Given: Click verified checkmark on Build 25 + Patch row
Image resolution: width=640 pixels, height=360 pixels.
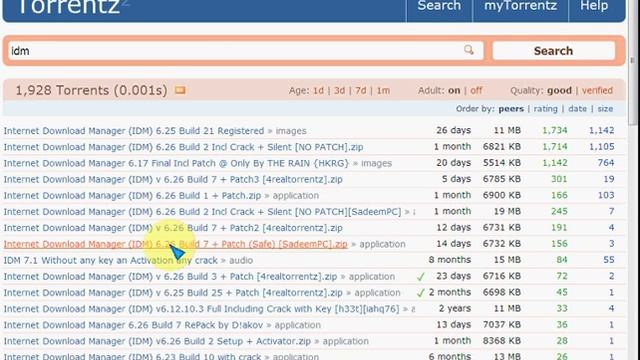Looking at the screenshot, I should [x=421, y=293].
